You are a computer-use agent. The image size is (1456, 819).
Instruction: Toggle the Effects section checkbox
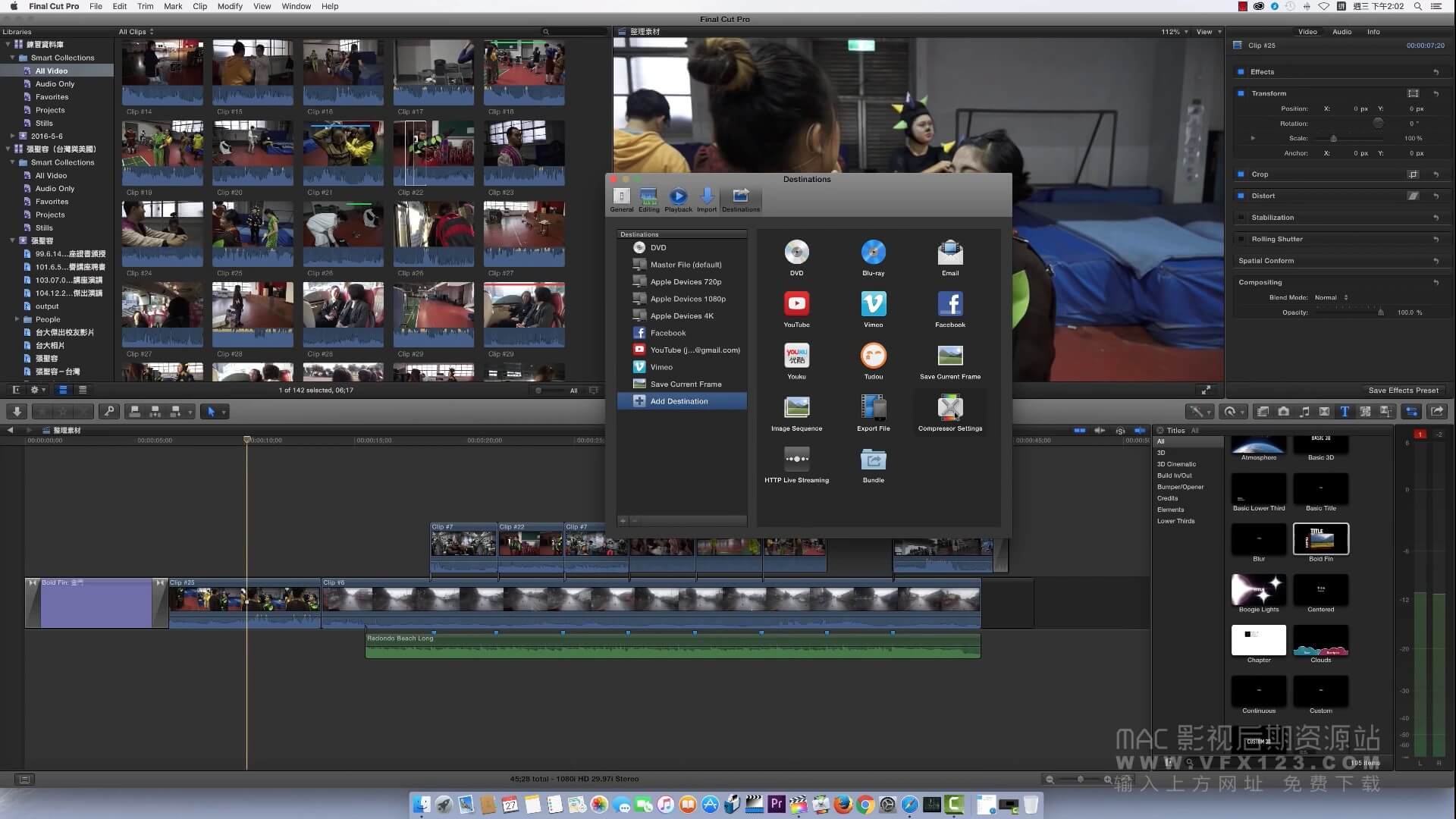1241,72
